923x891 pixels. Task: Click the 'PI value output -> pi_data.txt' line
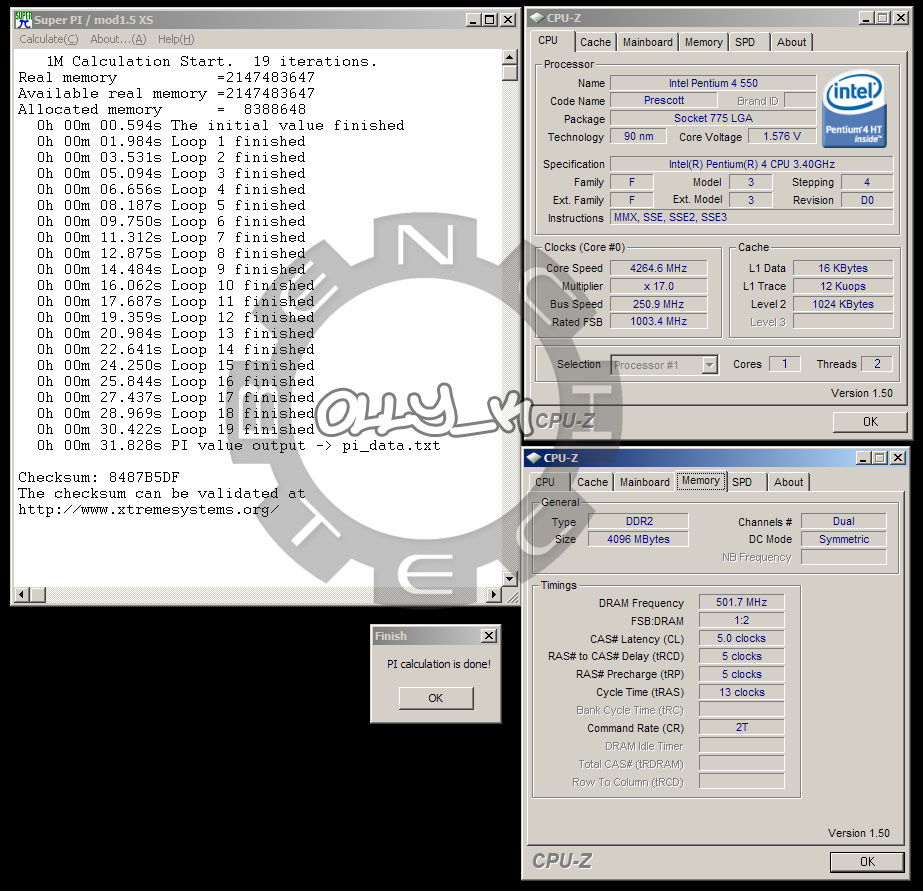[x=238, y=446]
